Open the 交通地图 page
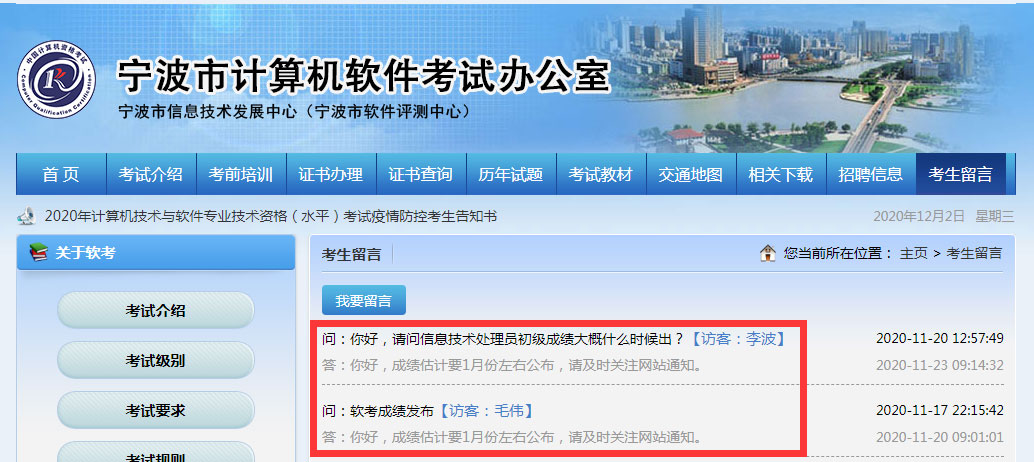Image resolution: width=1034 pixels, height=462 pixels. coord(691,174)
